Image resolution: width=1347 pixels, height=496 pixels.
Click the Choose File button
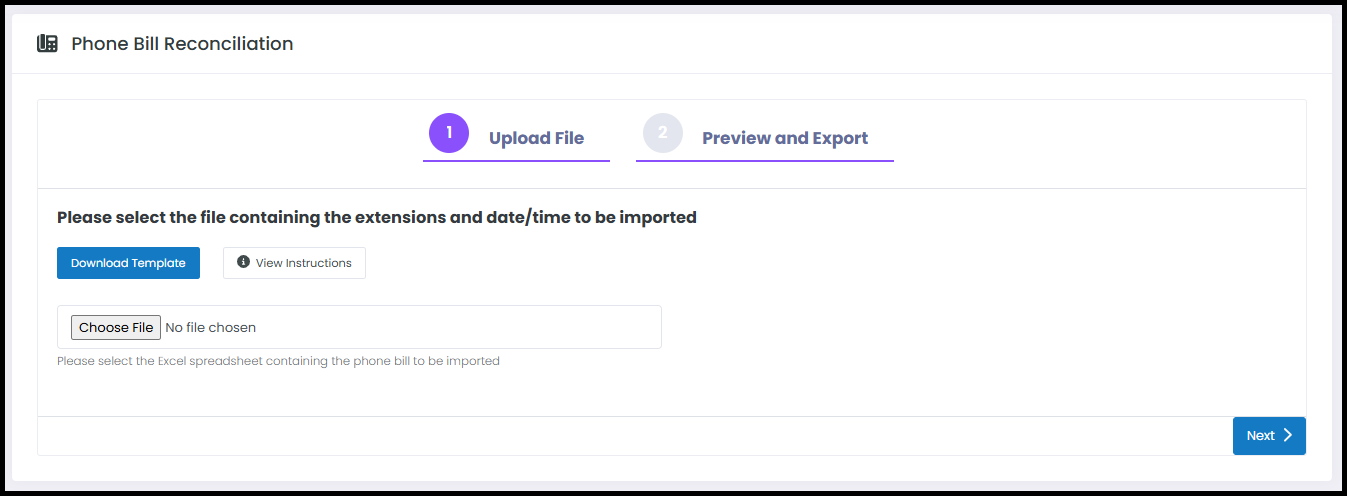(x=116, y=327)
